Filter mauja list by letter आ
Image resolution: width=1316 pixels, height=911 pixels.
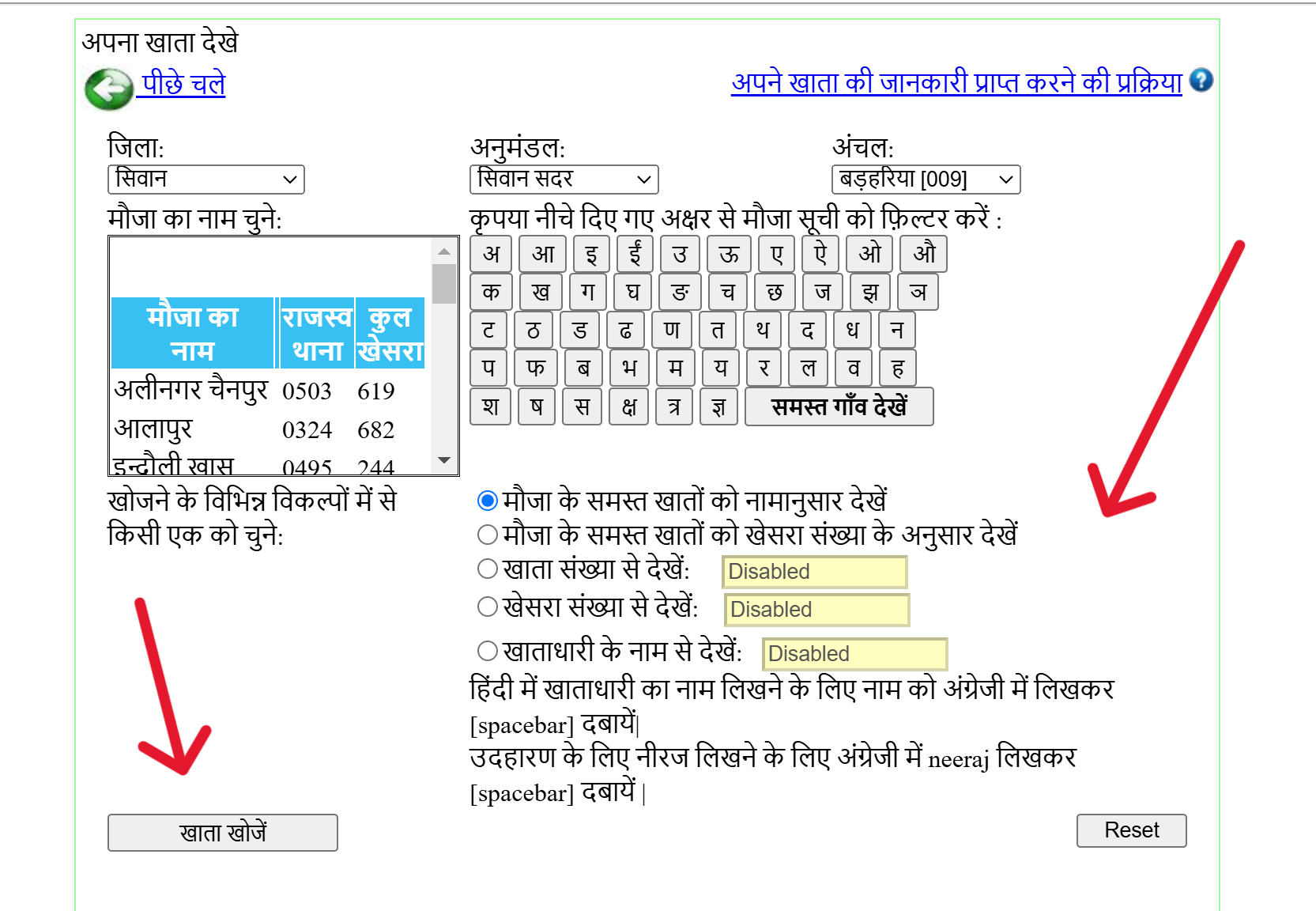[543, 254]
